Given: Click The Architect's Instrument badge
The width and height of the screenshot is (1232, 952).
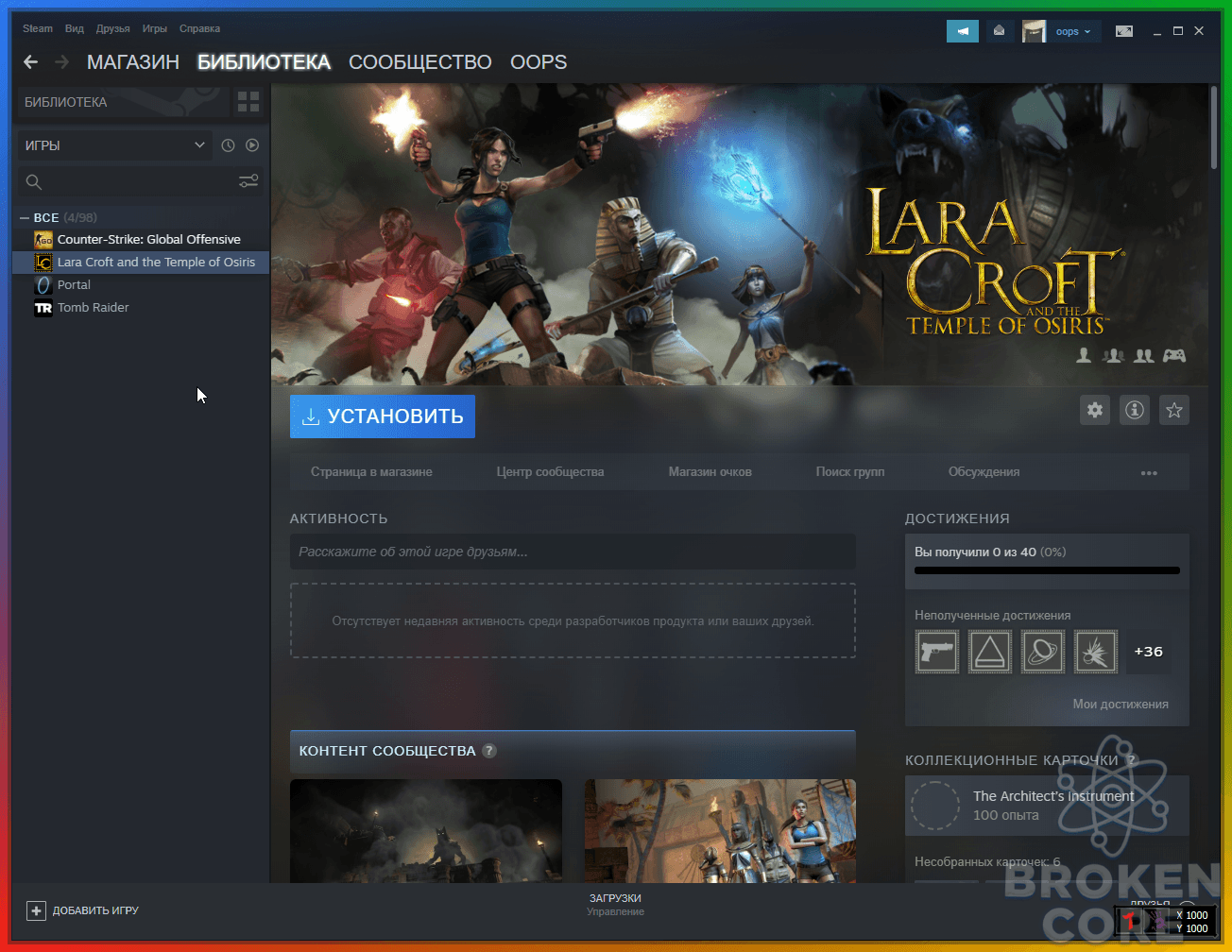Looking at the screenshot, I should coord(1047,806).
